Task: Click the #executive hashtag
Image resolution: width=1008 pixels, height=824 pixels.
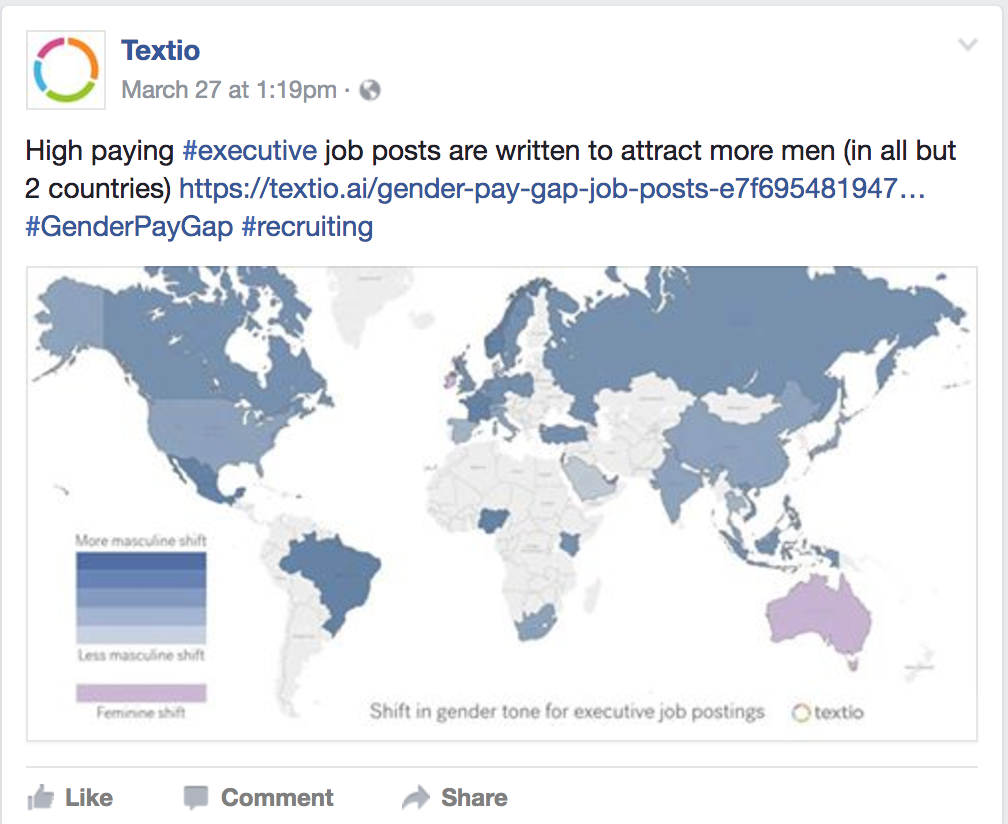Action: coord(250,151)
